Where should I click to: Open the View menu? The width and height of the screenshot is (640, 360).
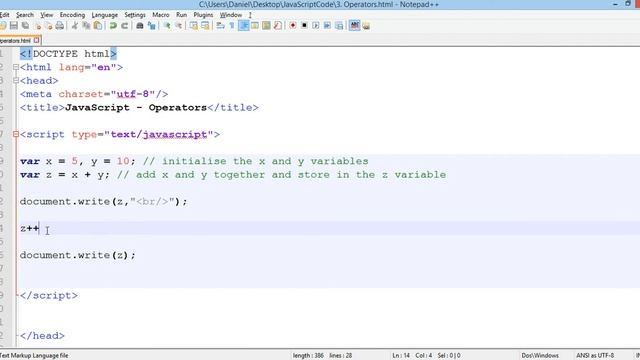47,15
